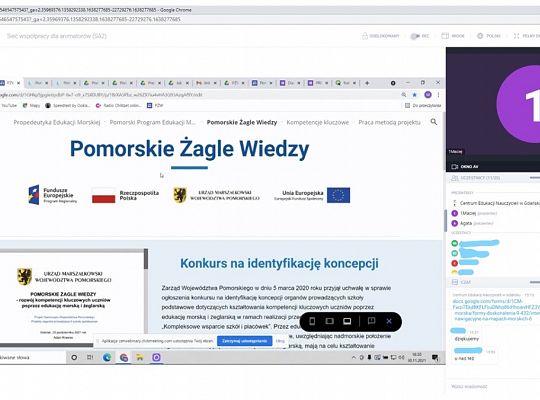Select Centrum Edukacji Nauczycieli w Gdańsku participant

496,203
